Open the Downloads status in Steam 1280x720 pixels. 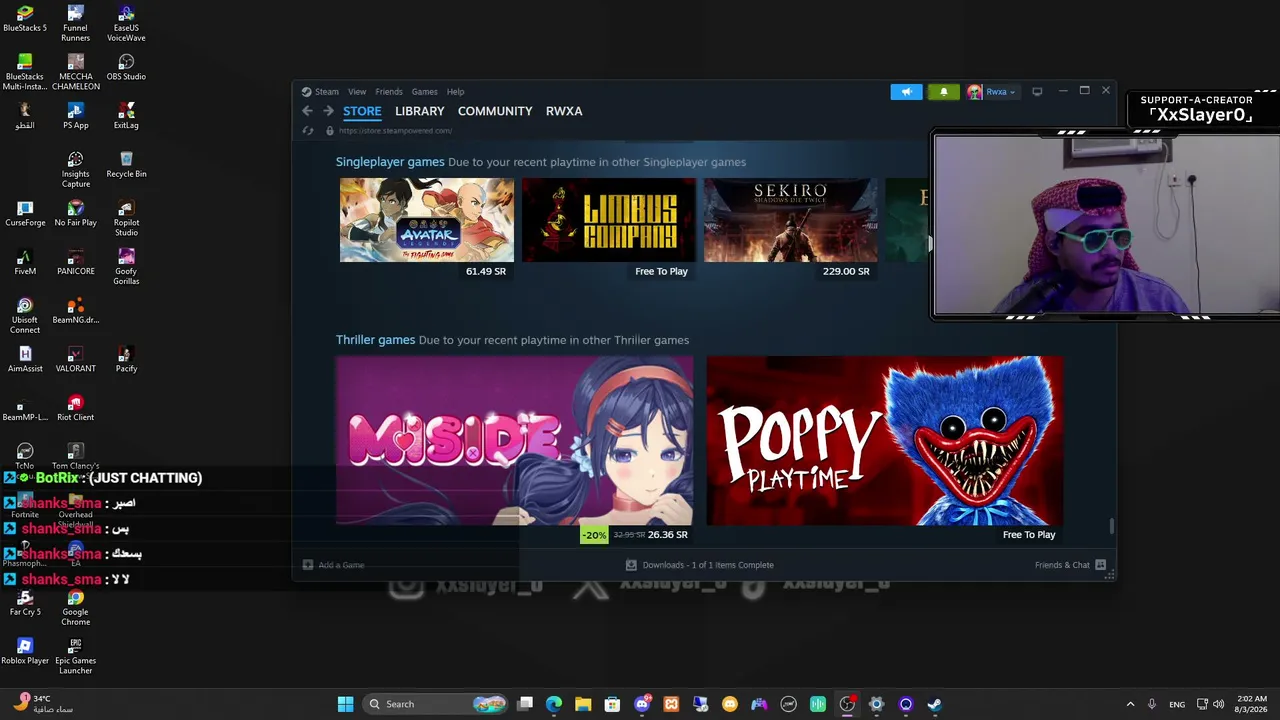[700, 565]
